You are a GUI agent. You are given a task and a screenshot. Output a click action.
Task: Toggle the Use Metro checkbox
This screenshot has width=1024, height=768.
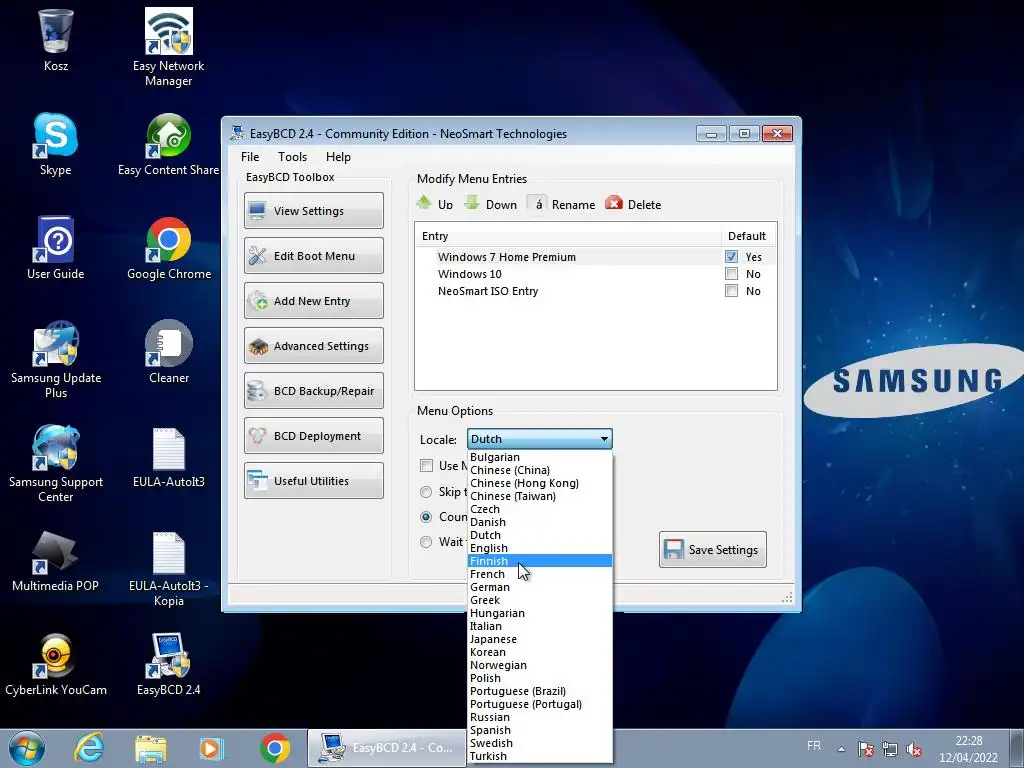click(426, 465)
